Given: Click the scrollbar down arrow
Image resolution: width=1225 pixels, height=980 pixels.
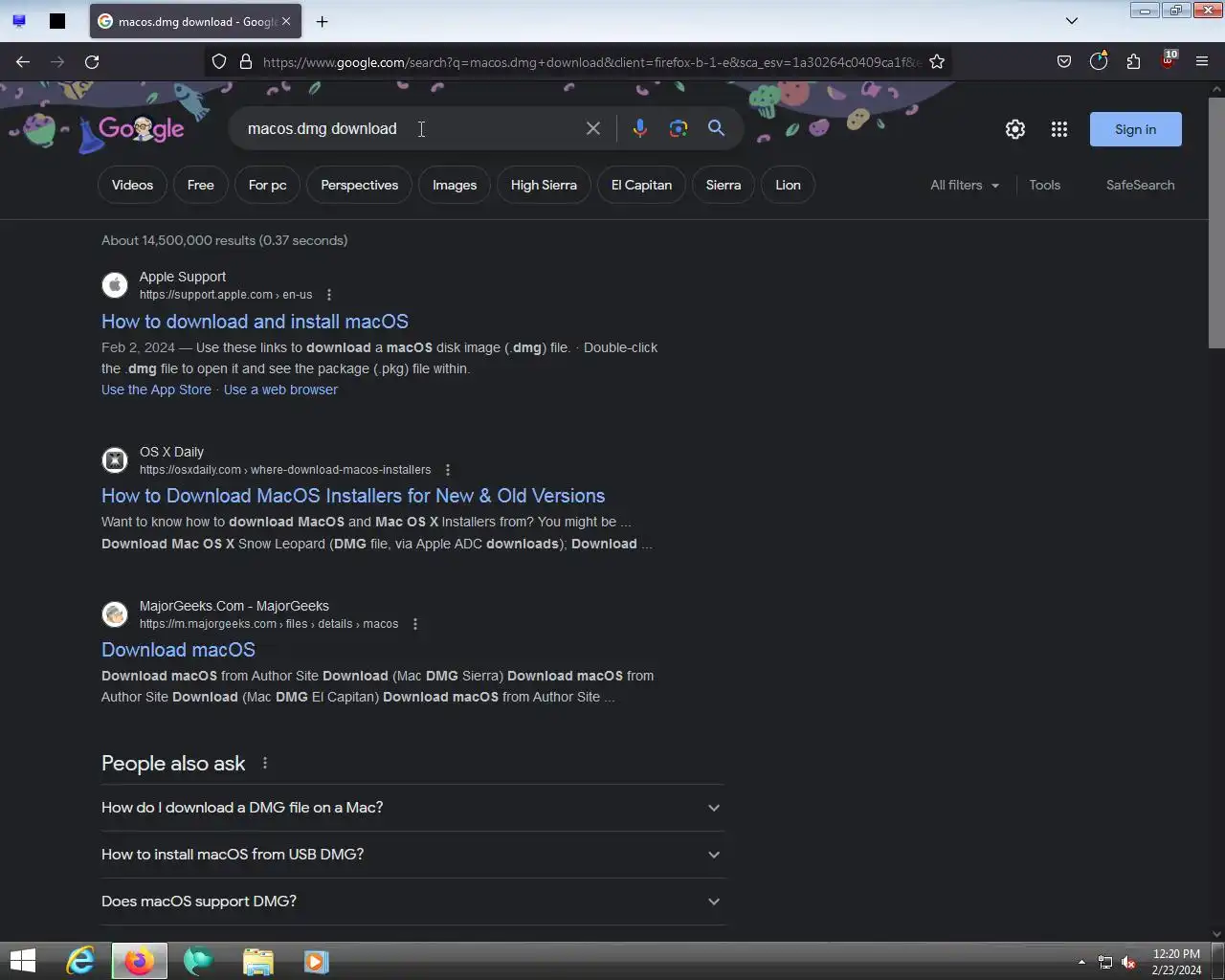Looking at the screenshot, I should 1216,934.
